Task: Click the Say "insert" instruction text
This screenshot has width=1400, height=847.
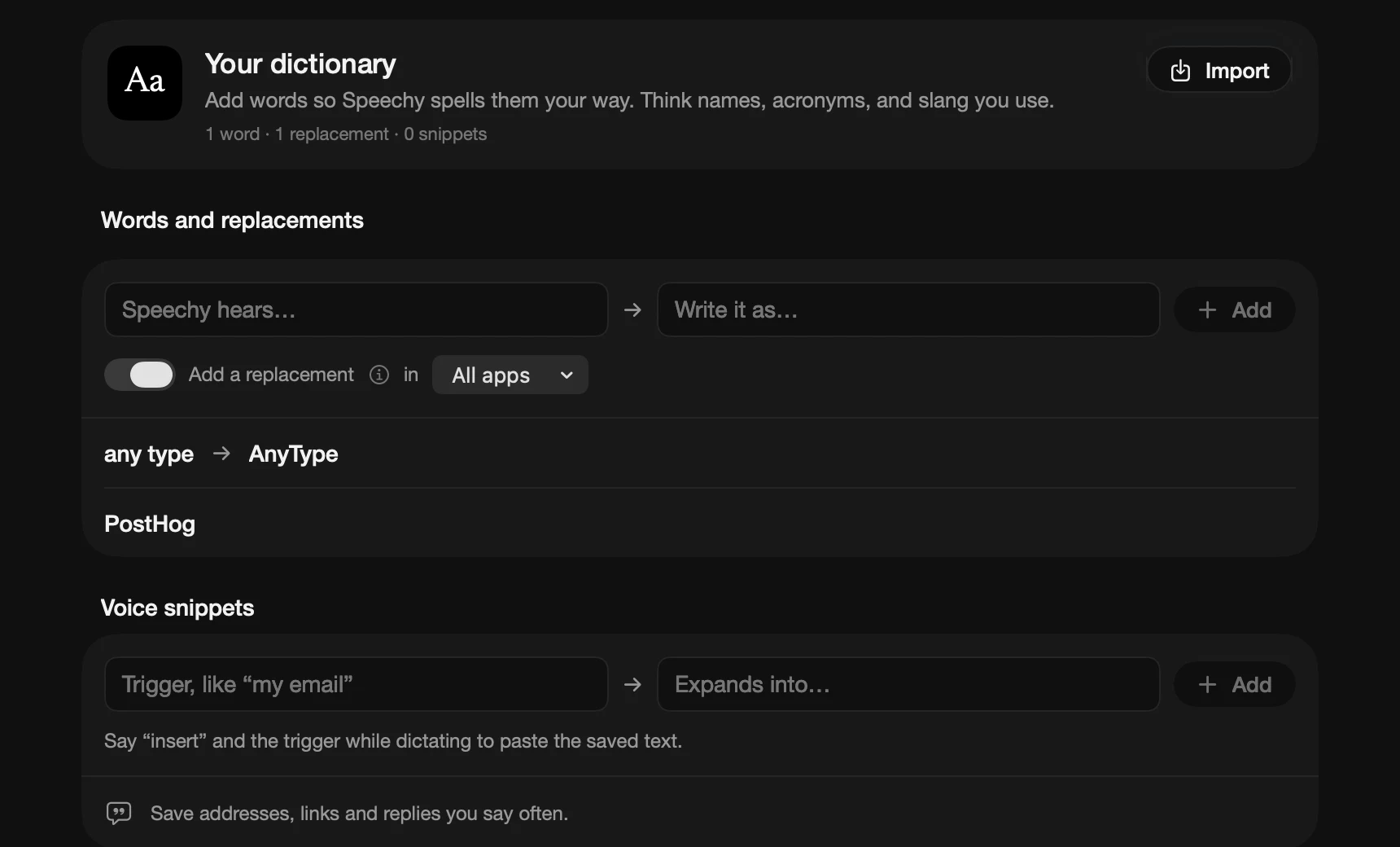Action: click(393, 741)
